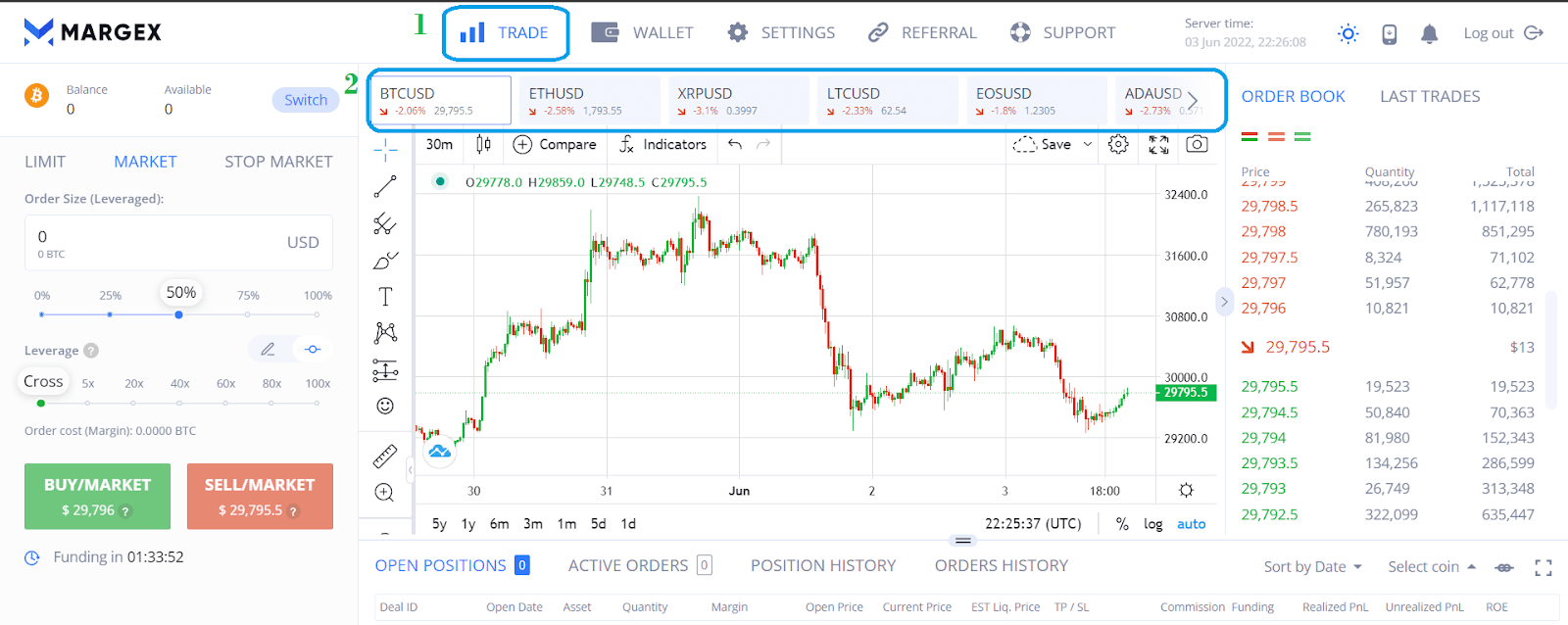This screenshot has width=1568, height=625.
Task: Open notifications bell icon
Action: point(1430,33)
